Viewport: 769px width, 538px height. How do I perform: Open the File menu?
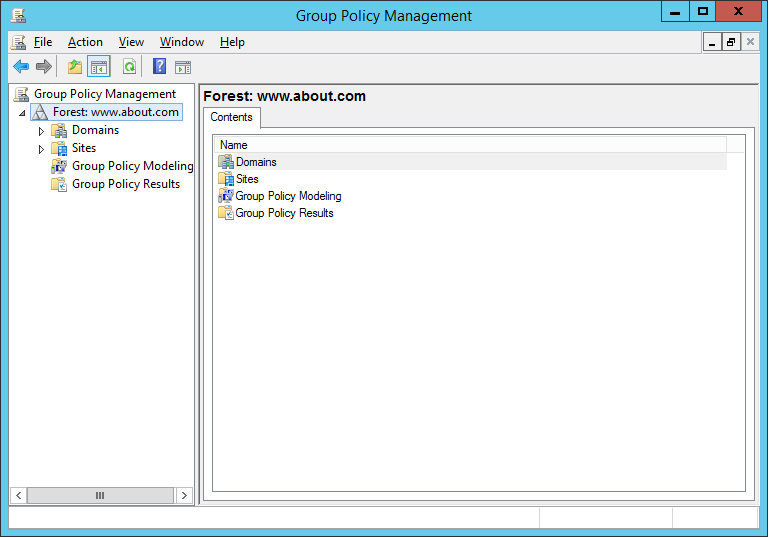[43, 42]
